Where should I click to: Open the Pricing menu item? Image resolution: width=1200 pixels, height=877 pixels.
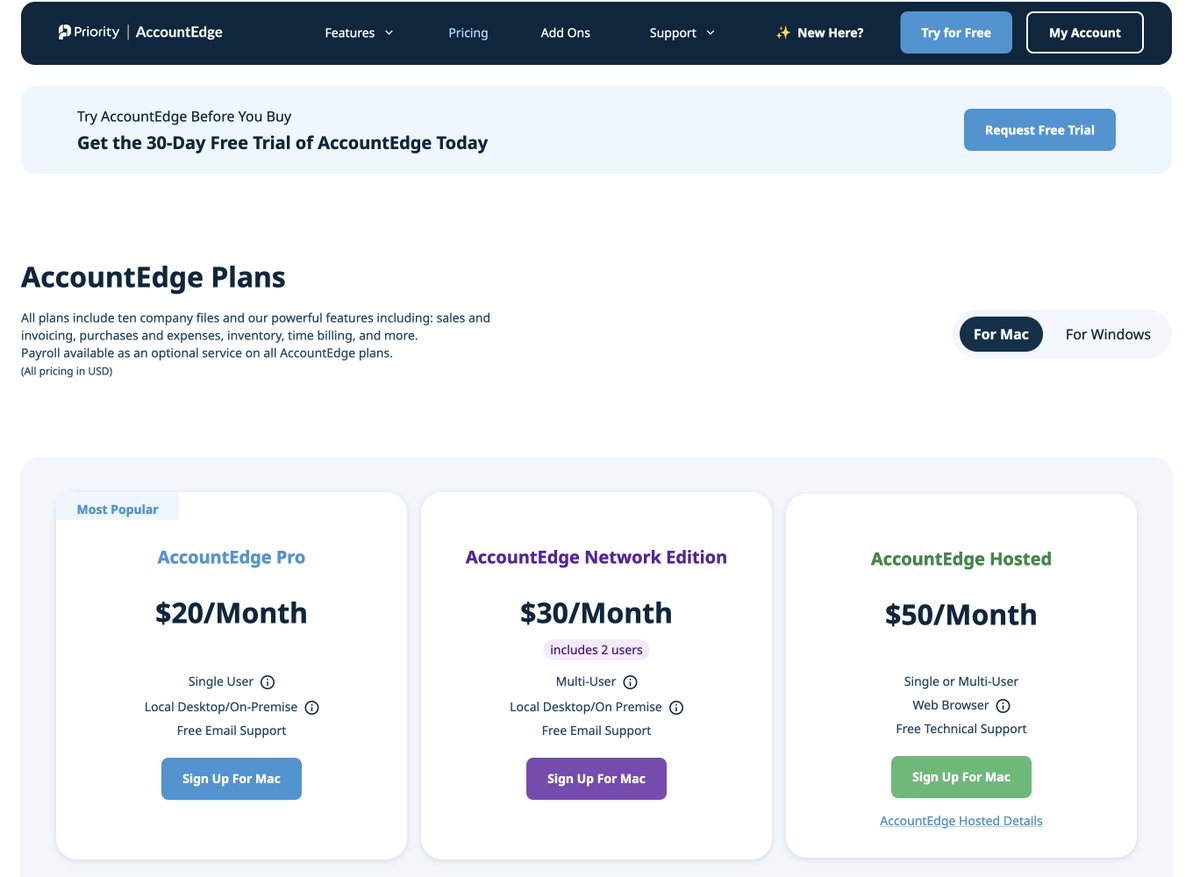click(468, 33)
